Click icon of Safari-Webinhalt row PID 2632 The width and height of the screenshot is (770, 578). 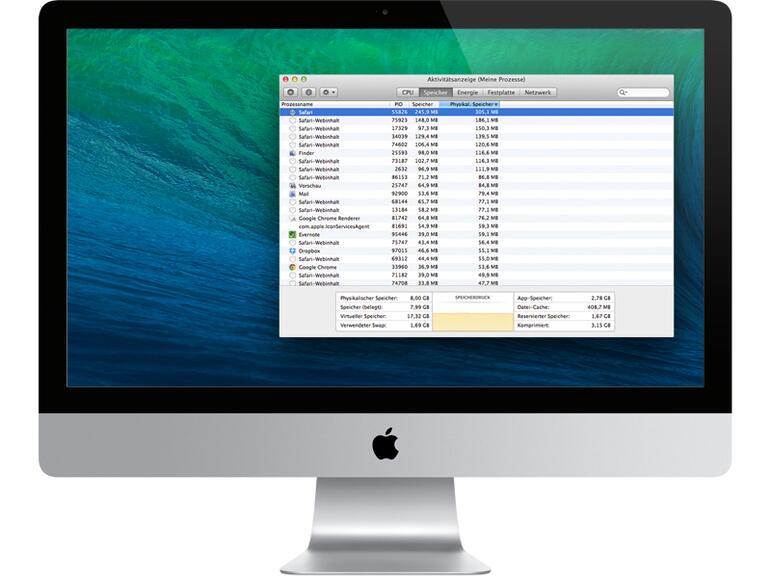tap(293, 169)
